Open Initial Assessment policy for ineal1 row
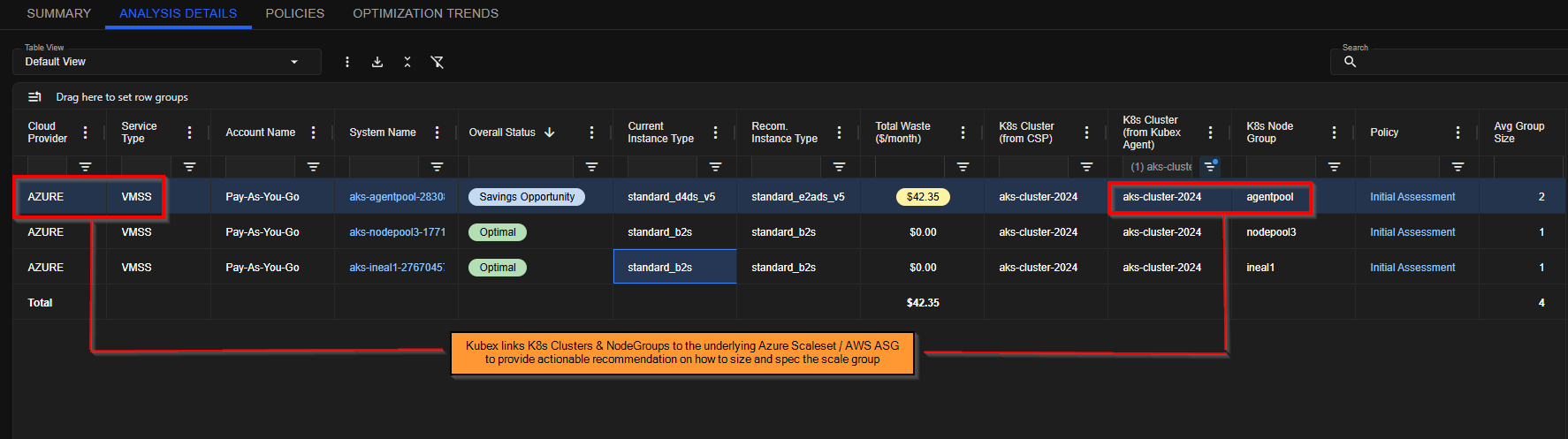Image resolution: width=1568 pixels, height=439 pixels. (x=1412, y=268)
